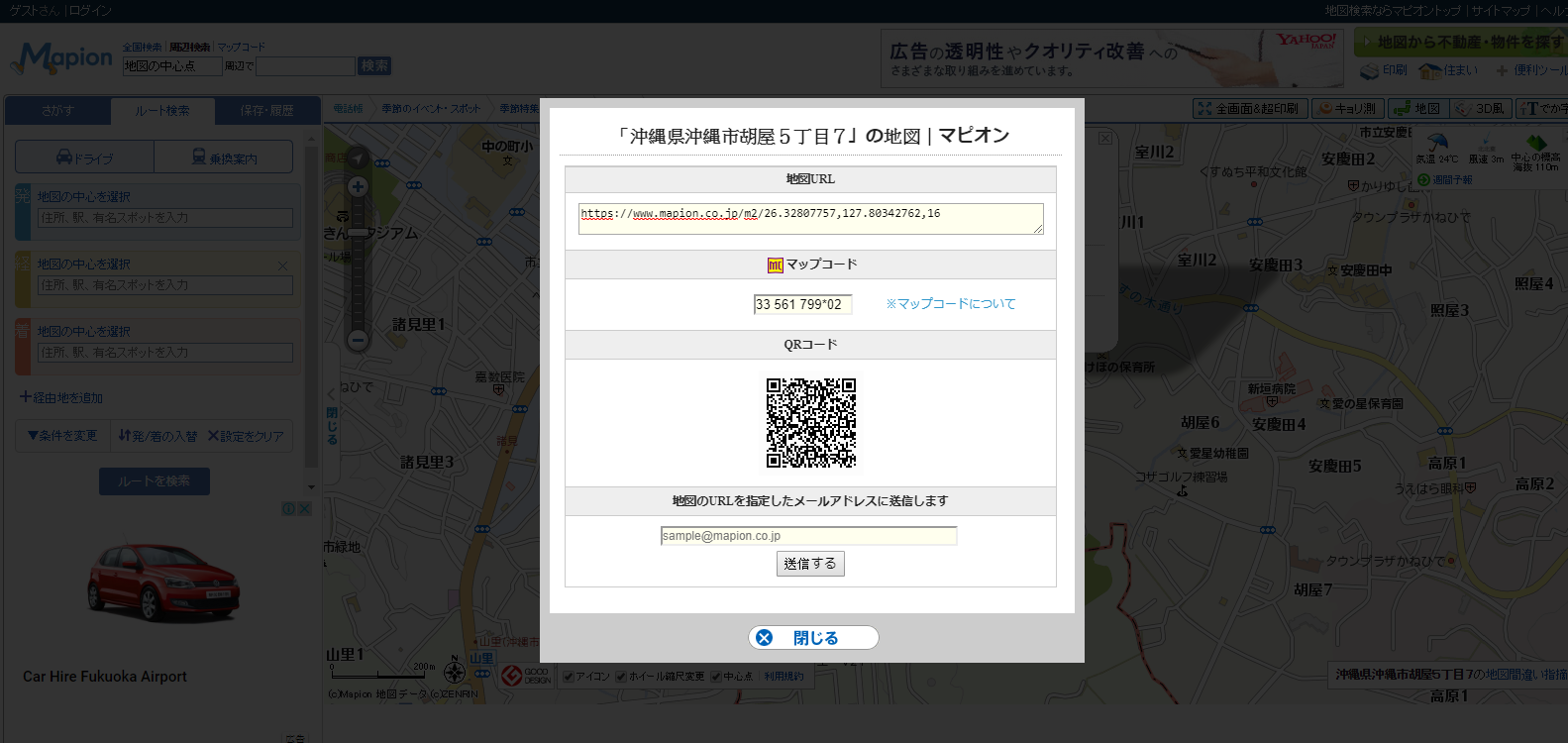Expand the 条件を変更 options
The width and height of the screenshot is (1568, 743).
tap(62, 436)
